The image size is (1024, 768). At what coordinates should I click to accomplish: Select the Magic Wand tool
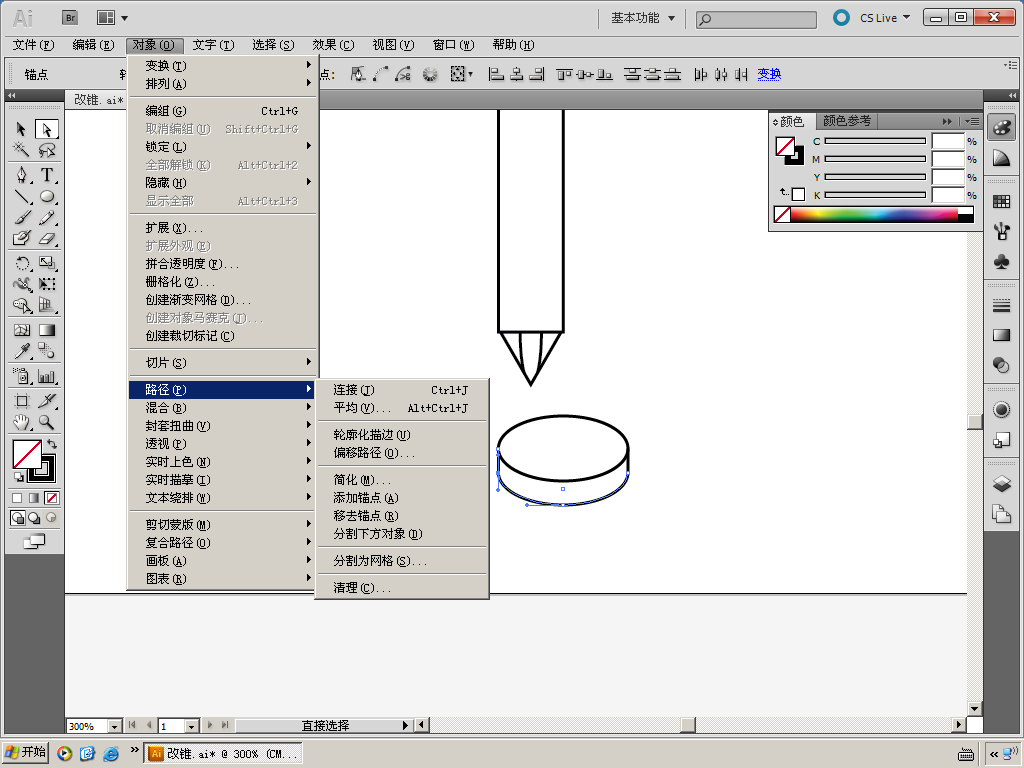coord(21,150)
